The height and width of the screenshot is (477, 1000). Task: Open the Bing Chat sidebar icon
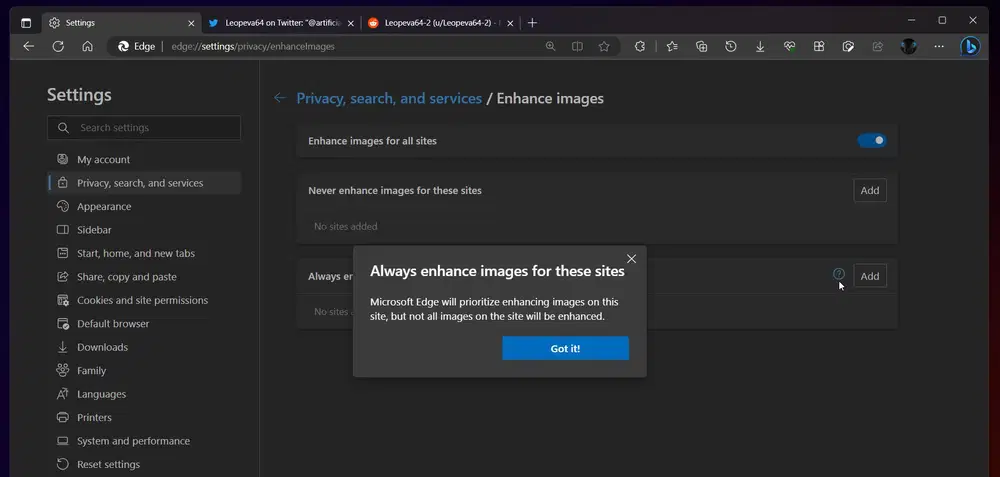pyautogui.click(x=969, y=46)
